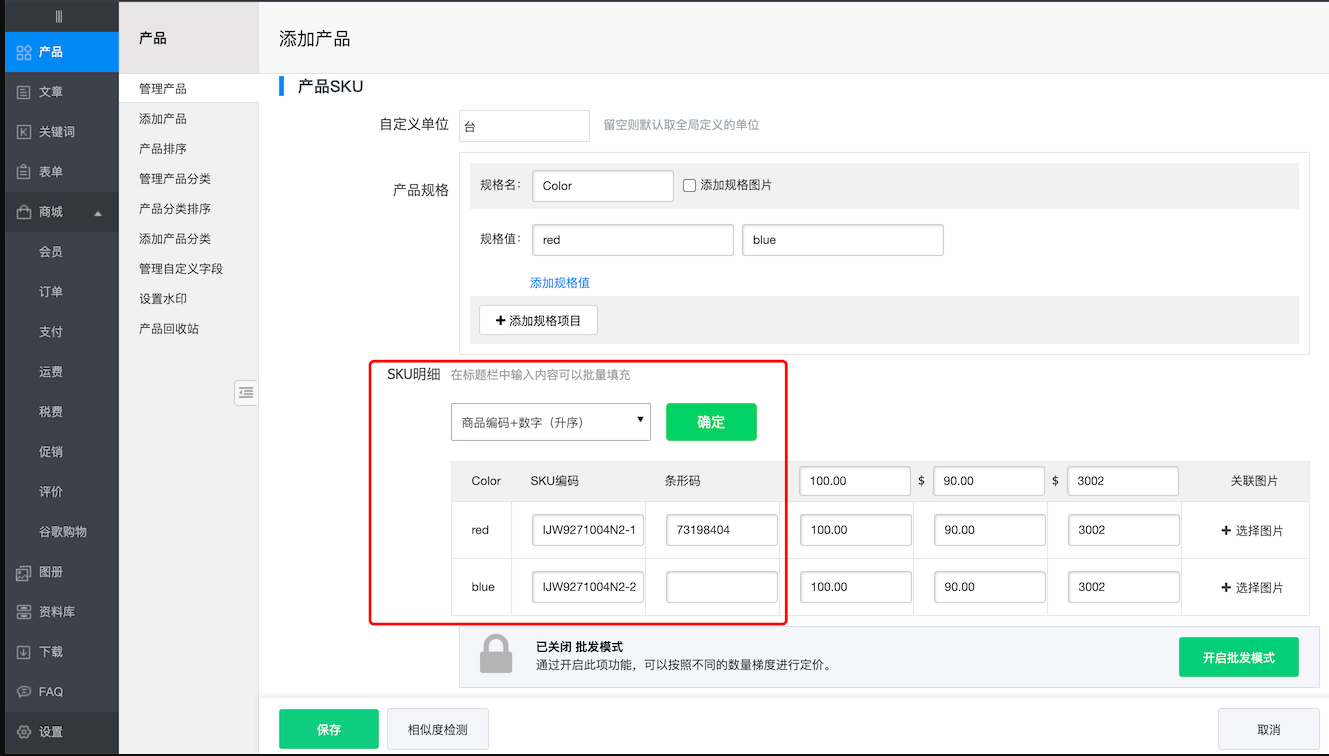
Task: Click the lock icon for 批发模式
Action: (497, 657)
